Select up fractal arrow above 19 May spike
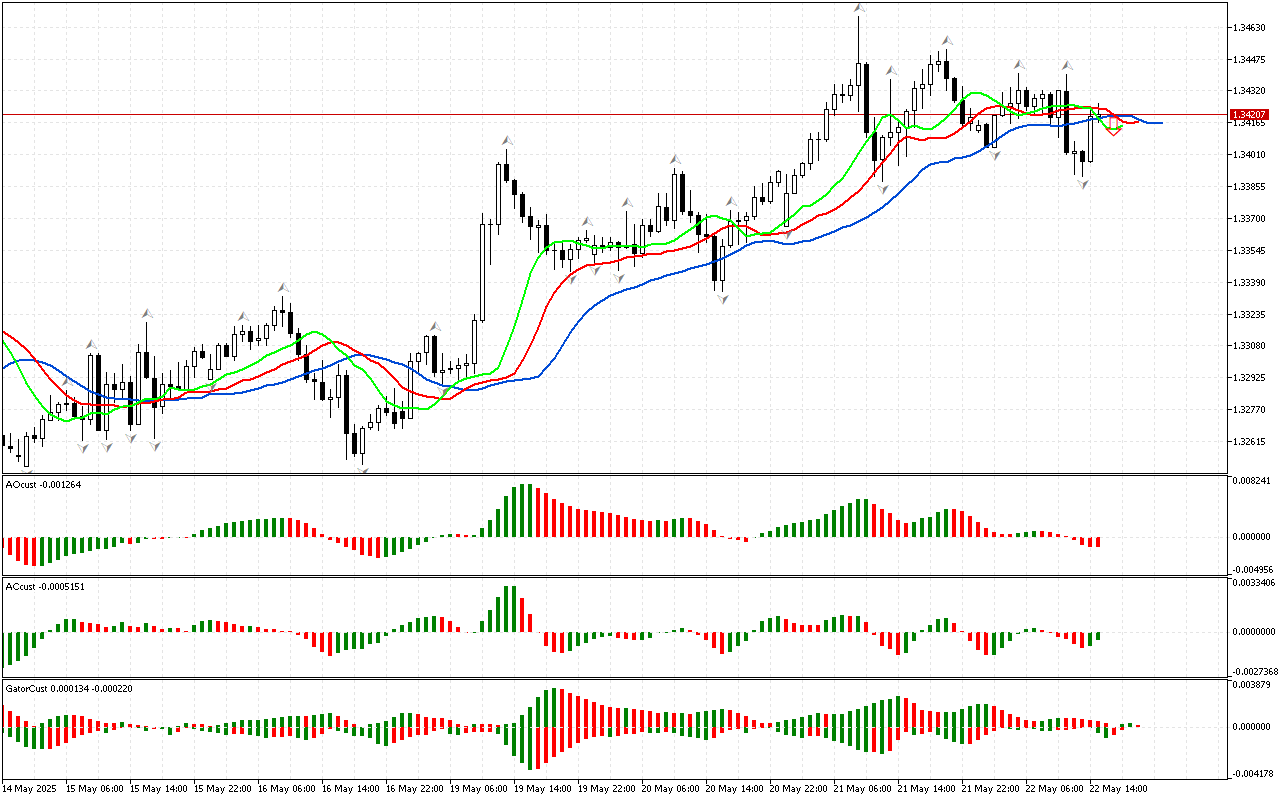Viewport: 1280px width, 800px height. click(508, 142)
